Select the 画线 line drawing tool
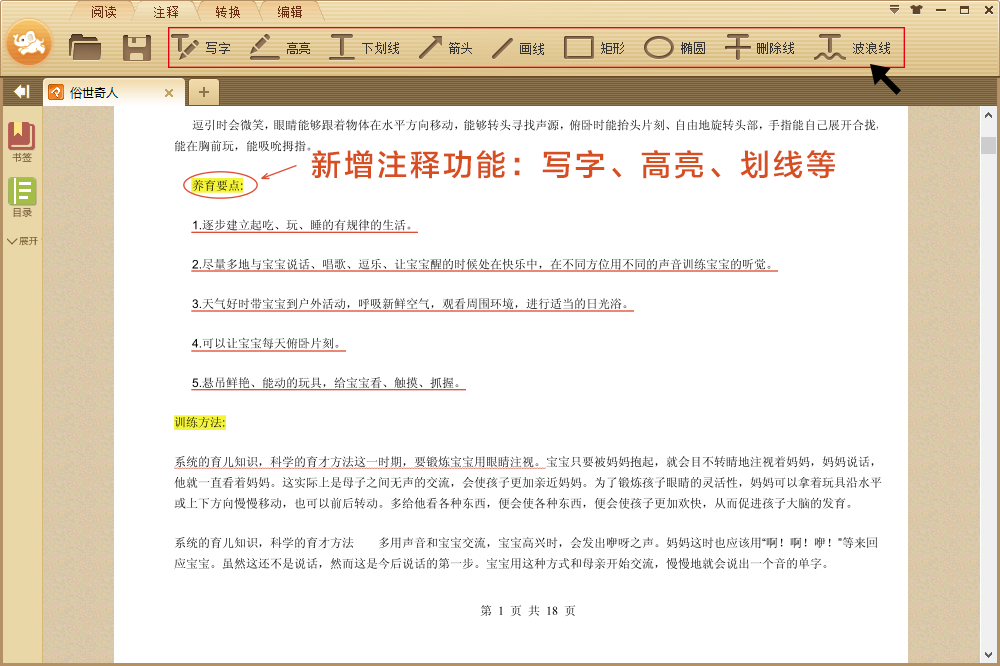The width and height of the screenshot is (1000, 666). tap(518, 48)
